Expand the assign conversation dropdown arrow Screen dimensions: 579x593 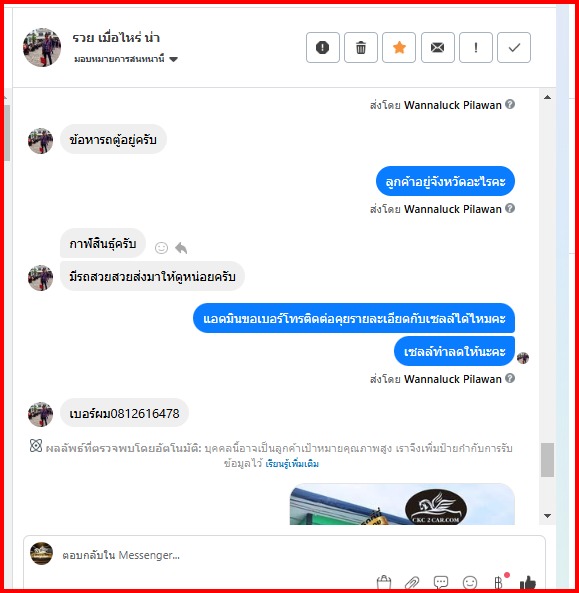(x=173, y=59)
